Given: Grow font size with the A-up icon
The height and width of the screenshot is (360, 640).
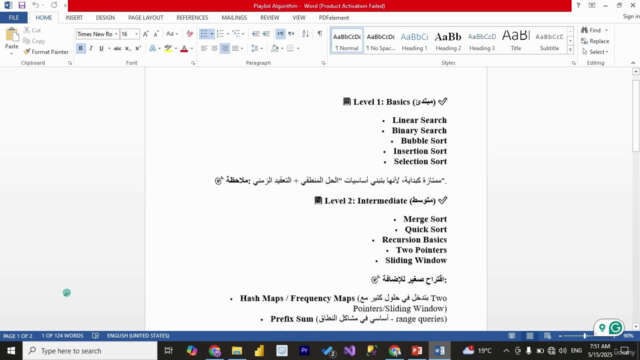Looking at the screenshot, I should [146, 34].
